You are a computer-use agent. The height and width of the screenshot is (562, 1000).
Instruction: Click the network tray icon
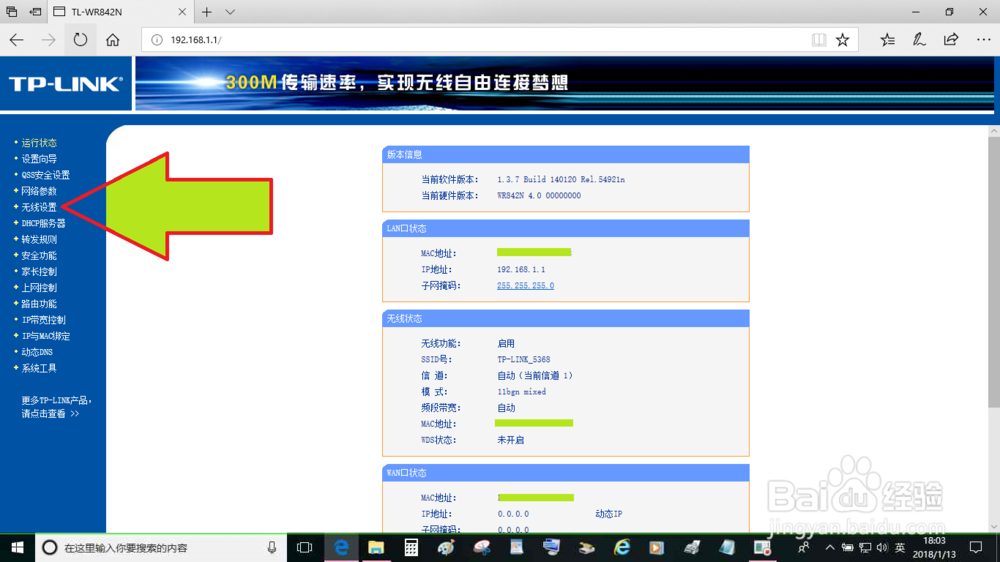(x=865, y=548)
